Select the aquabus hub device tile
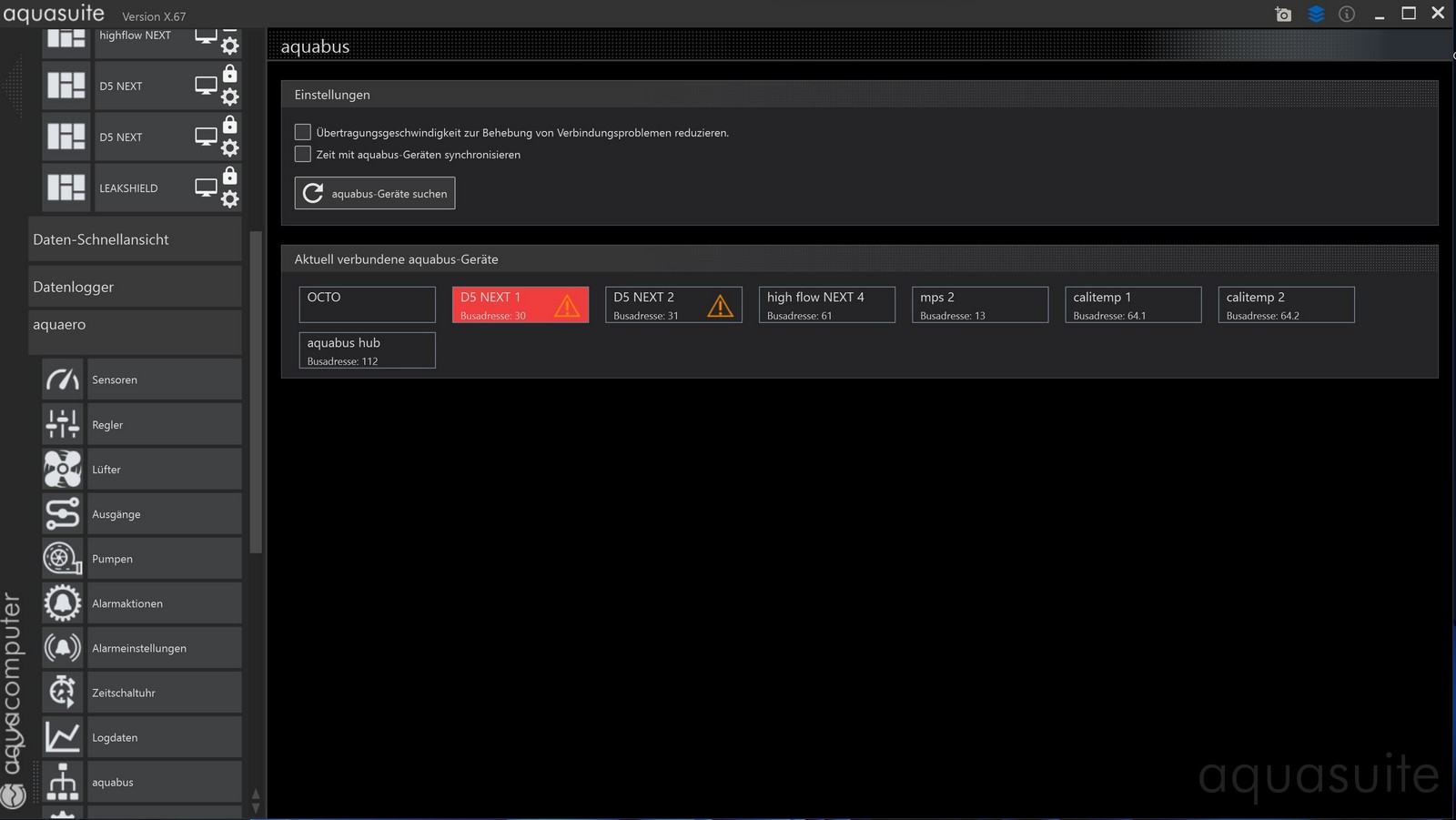Viewport: 1456px width, 820px height. [368, 350]
